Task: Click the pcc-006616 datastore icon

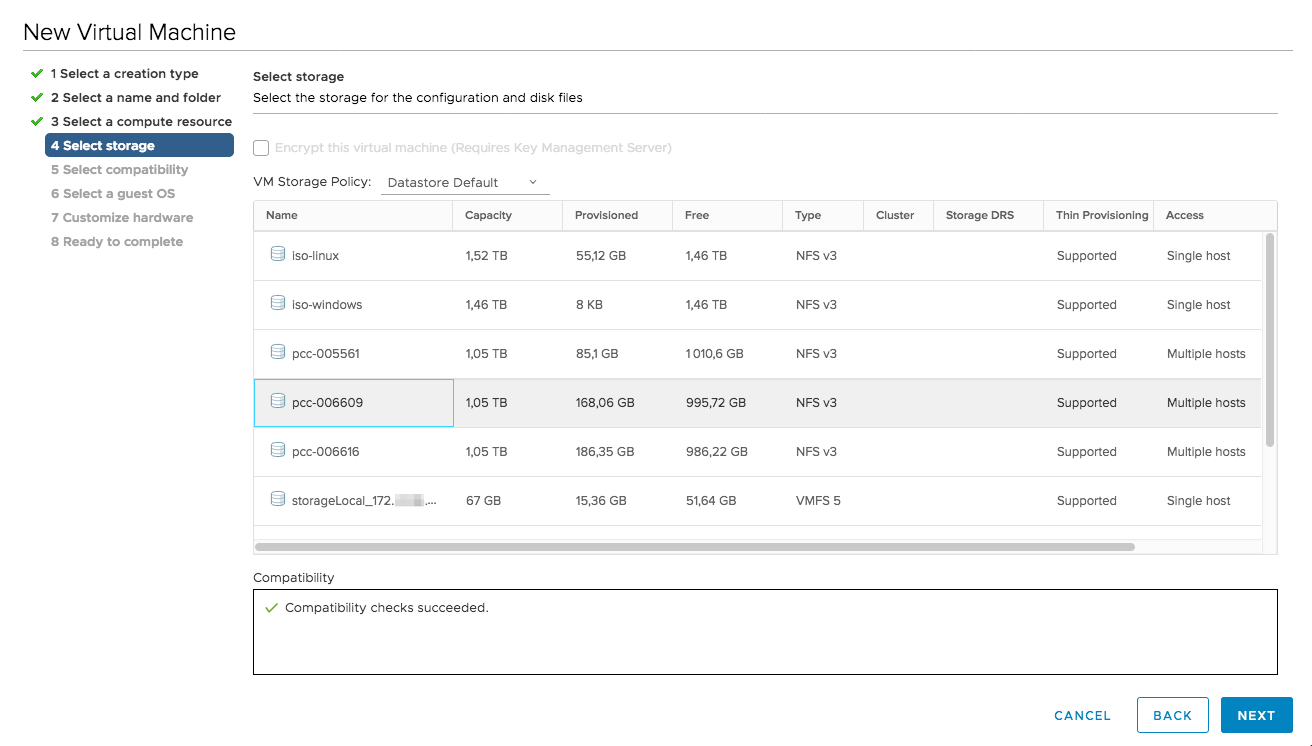Action: 278,451
